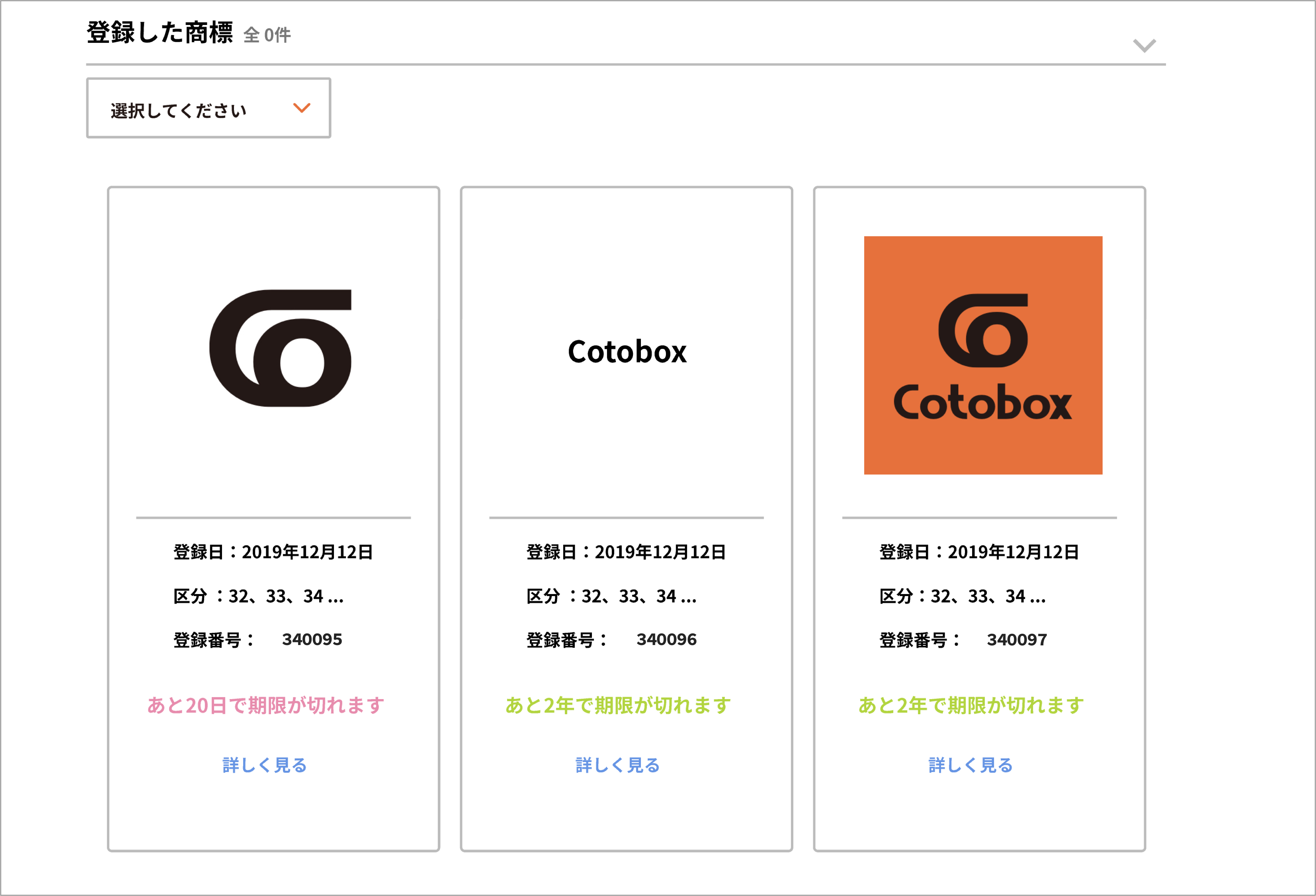This screenshot has width=1316, height=896.
Task: Click the pink 20-day expiry warning text
Action: (x=265, y=705)
